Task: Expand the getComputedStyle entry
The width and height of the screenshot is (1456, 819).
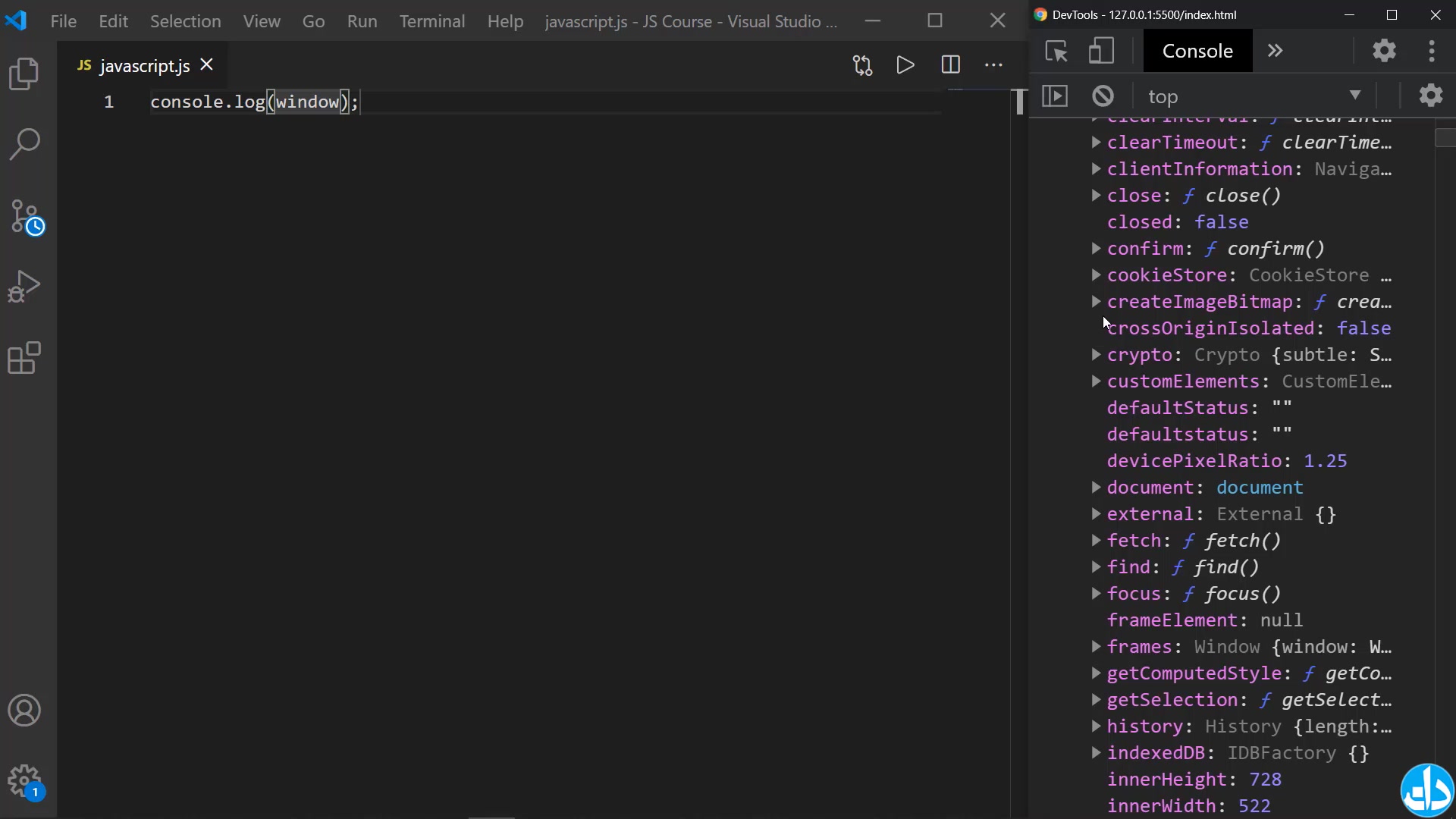Action: tap(1096, 673)
